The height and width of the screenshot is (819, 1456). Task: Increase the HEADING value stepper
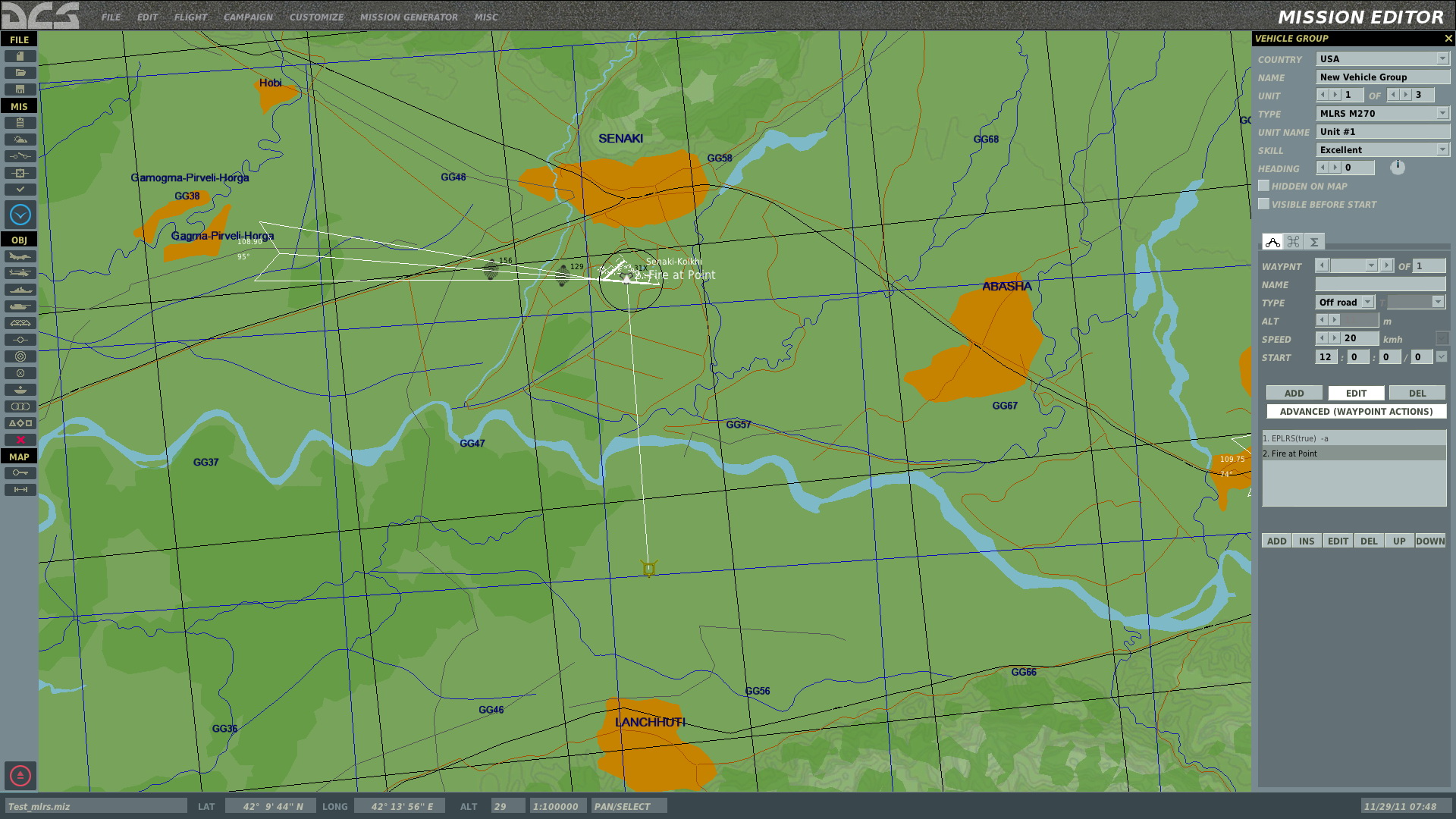tap(1335, 168)
